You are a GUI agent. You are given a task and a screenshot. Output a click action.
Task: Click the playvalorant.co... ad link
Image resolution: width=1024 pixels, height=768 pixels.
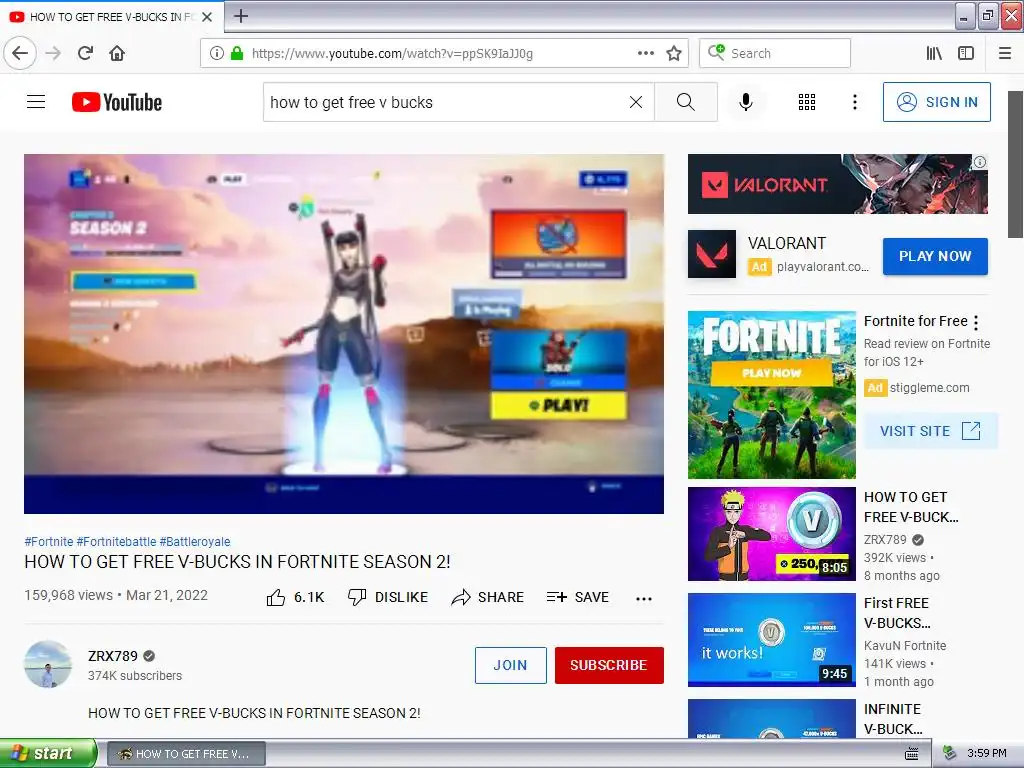coord(822,266)
